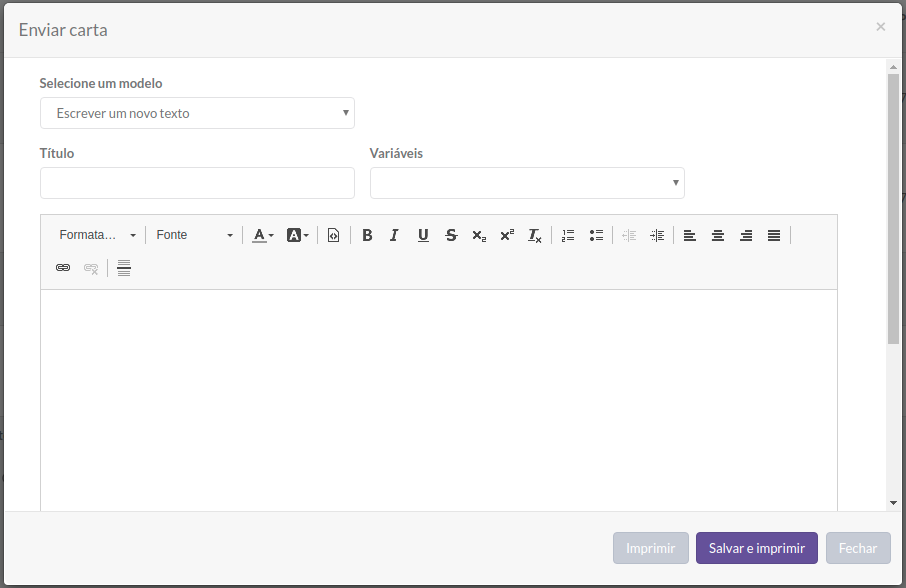Toggle bold formatting in the editor

click(367, 235)
